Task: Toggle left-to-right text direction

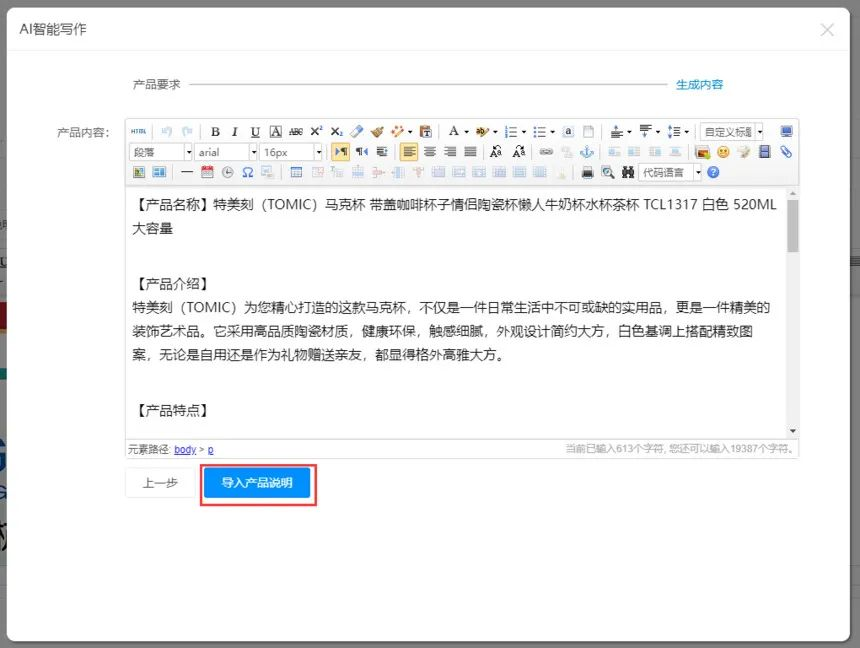Action: (x=341, y=152)
